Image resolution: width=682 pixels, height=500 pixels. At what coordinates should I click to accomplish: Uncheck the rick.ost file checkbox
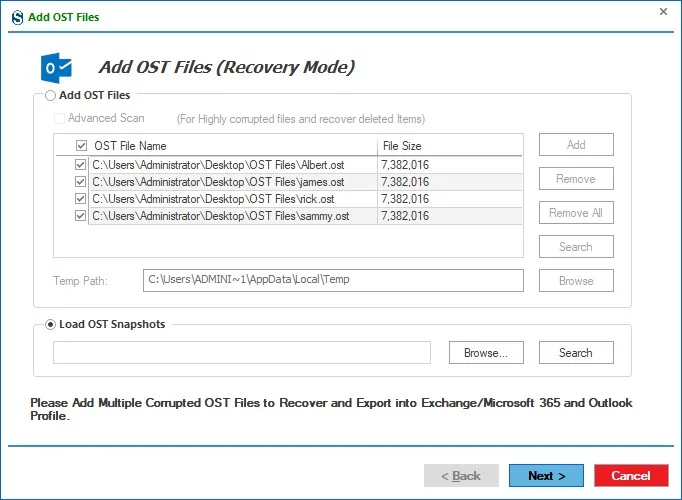pyautogui.click(x=80, y=199)
